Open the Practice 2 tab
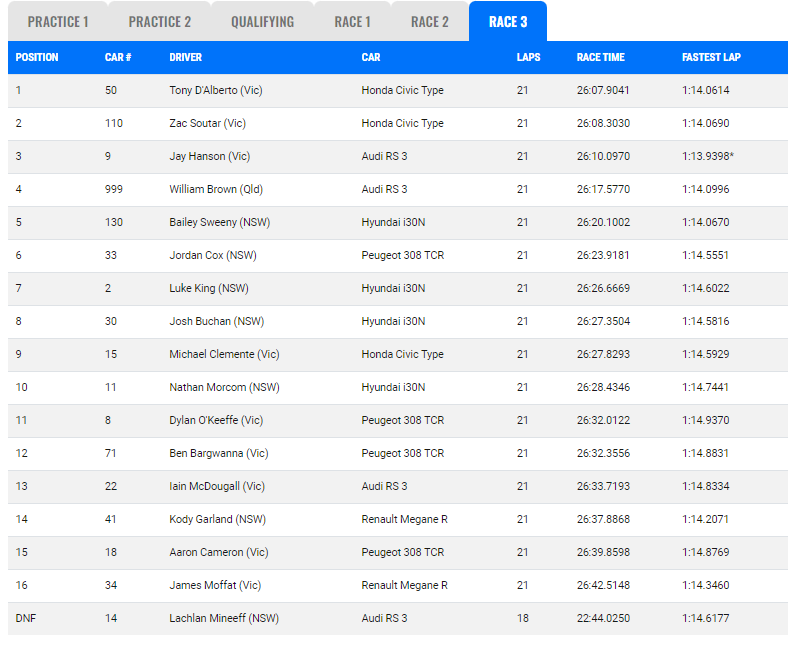Screen dimensions: 796x646 (159, 22)
